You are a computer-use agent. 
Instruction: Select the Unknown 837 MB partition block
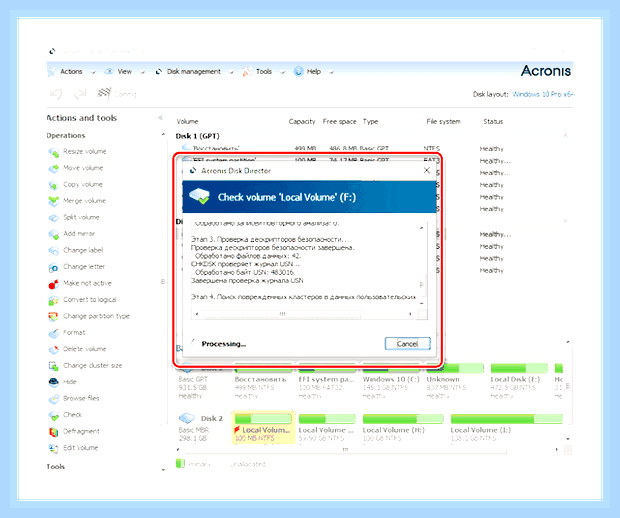coord(455,379)
